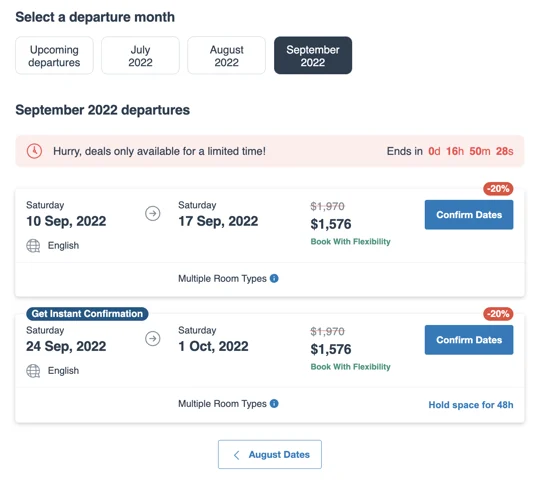Open info icon beside first Multiple Room Types
The image size is (555, 482).
(274, 279)
